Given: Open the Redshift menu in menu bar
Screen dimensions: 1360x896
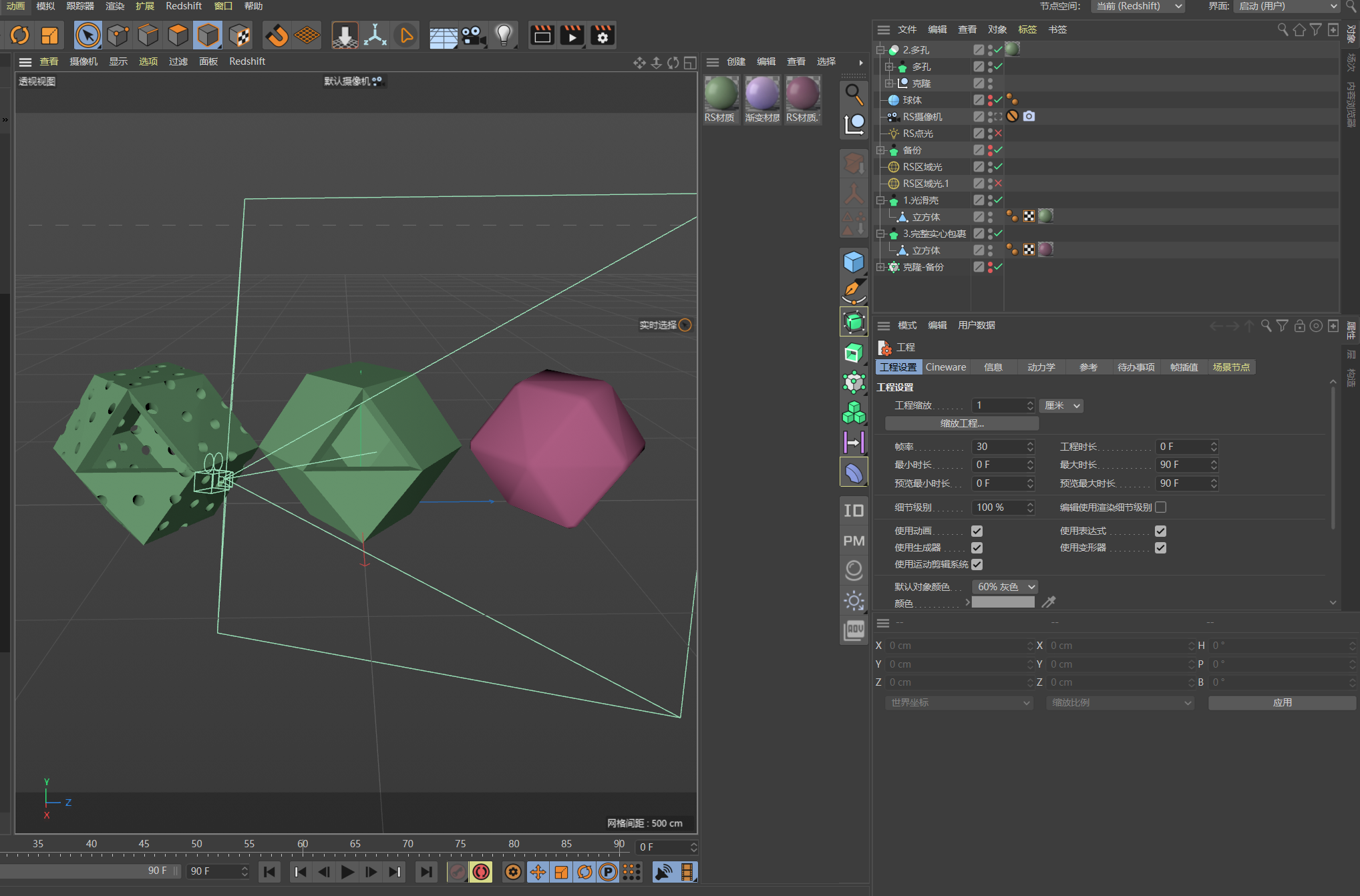Looking at the screenshot, I should coord(184,6).
